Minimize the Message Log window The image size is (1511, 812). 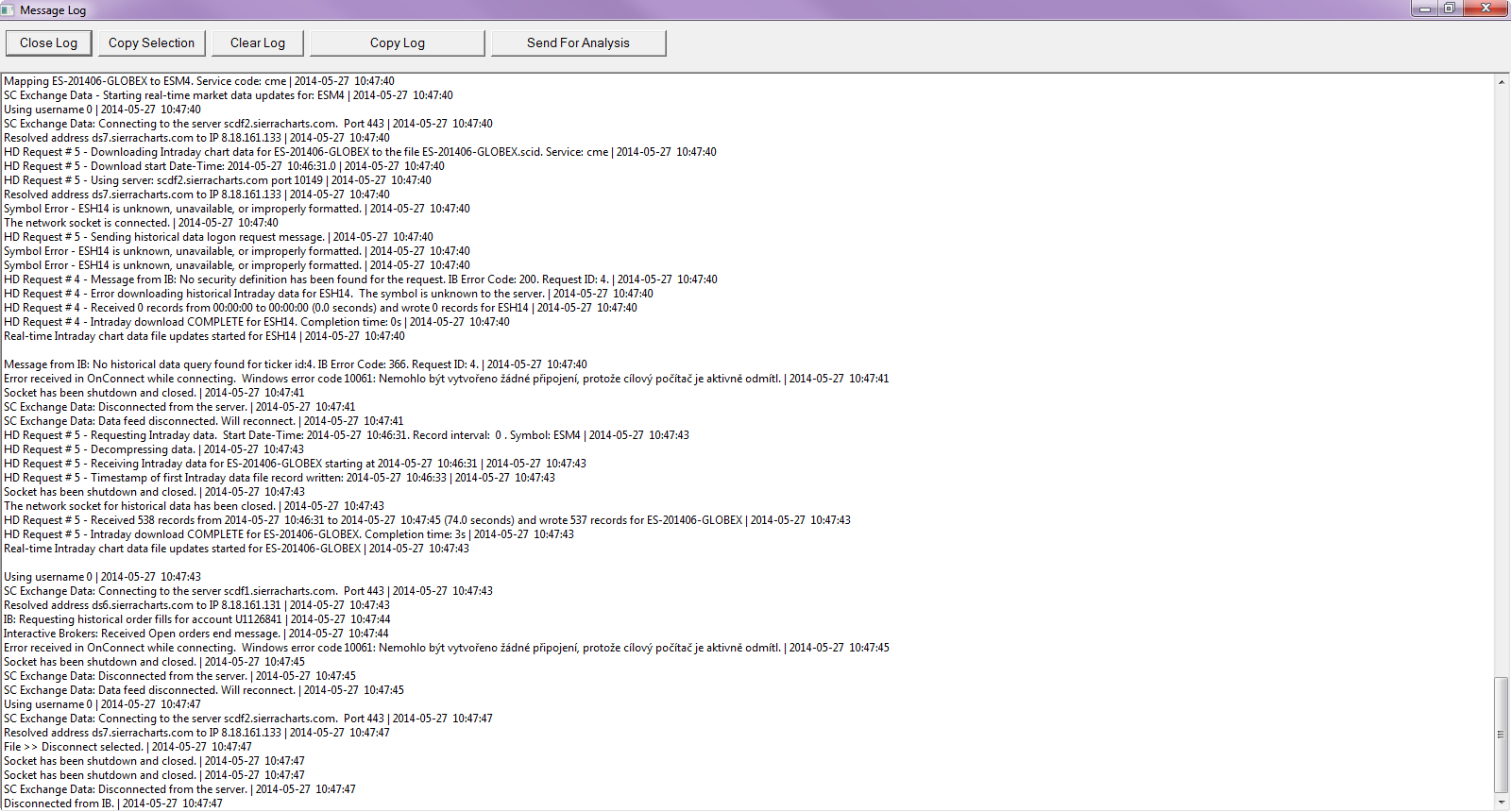click(x=1424, y=8)
